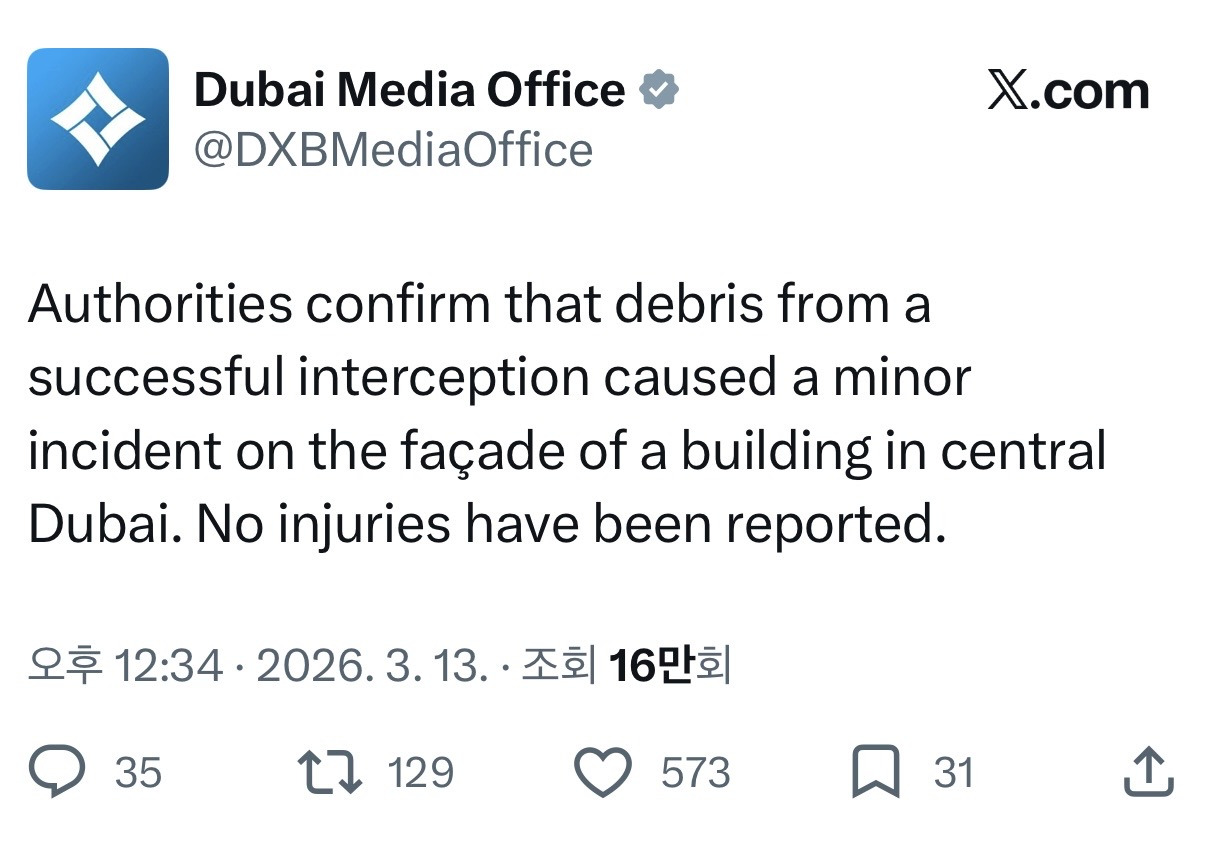Screen dimensions: 1206x867
Task: Click the like count 573
Action: (695, 773)
